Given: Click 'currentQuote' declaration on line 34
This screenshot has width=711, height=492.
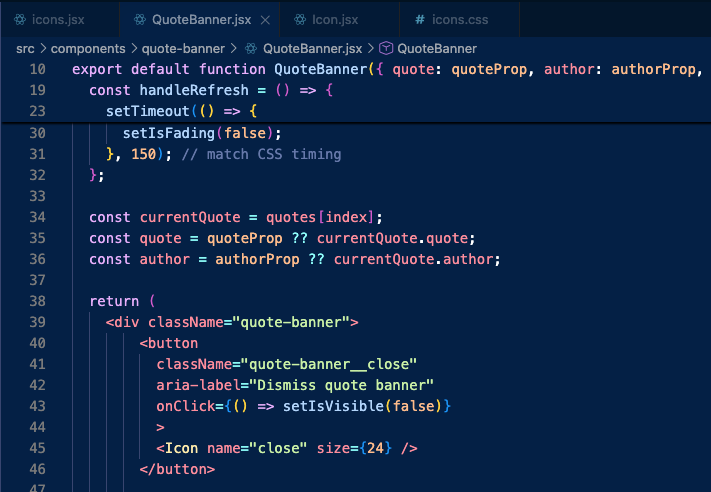Looking at the screenshot, I should pyautogui.click(x=190, y=217).
